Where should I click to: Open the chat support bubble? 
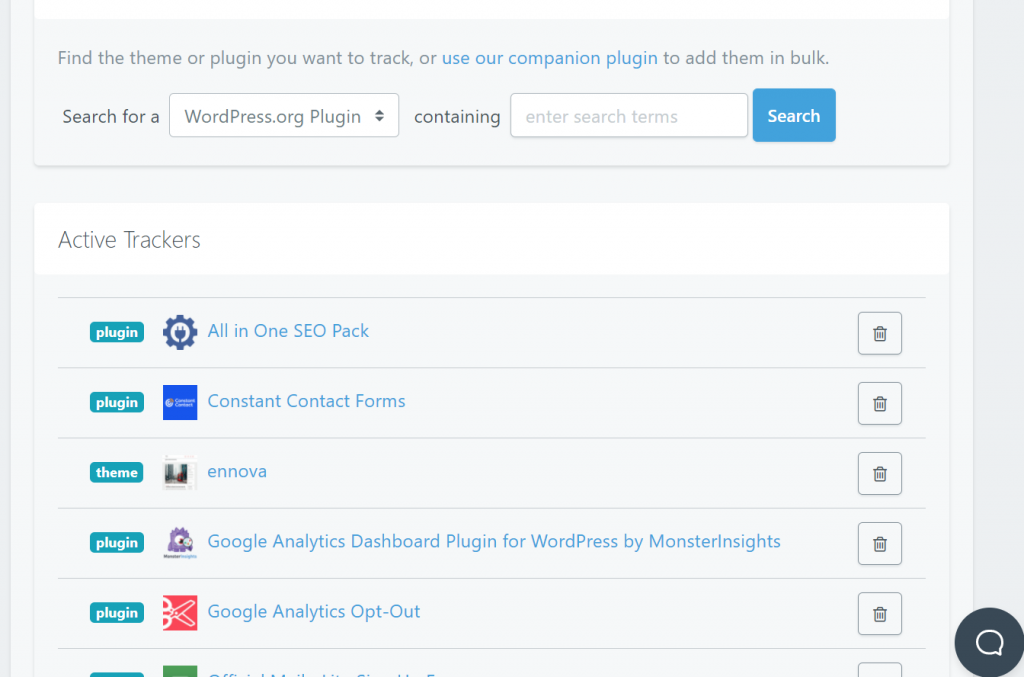pos(989,642)
